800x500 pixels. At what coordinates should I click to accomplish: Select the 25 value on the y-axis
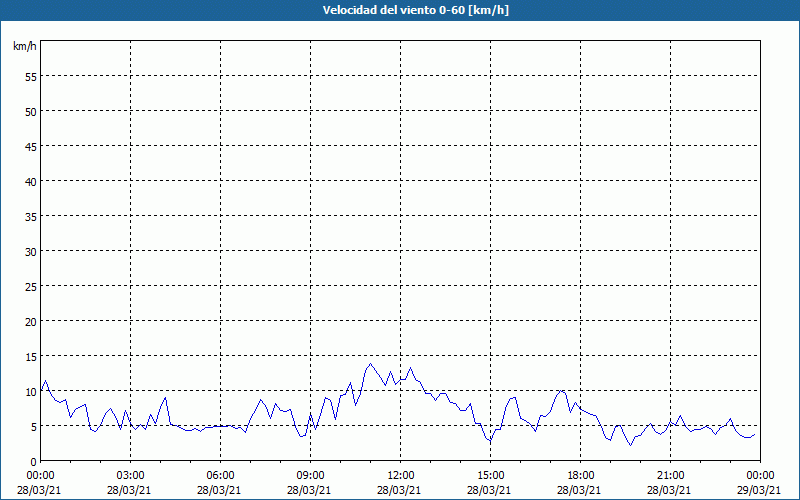31,286
